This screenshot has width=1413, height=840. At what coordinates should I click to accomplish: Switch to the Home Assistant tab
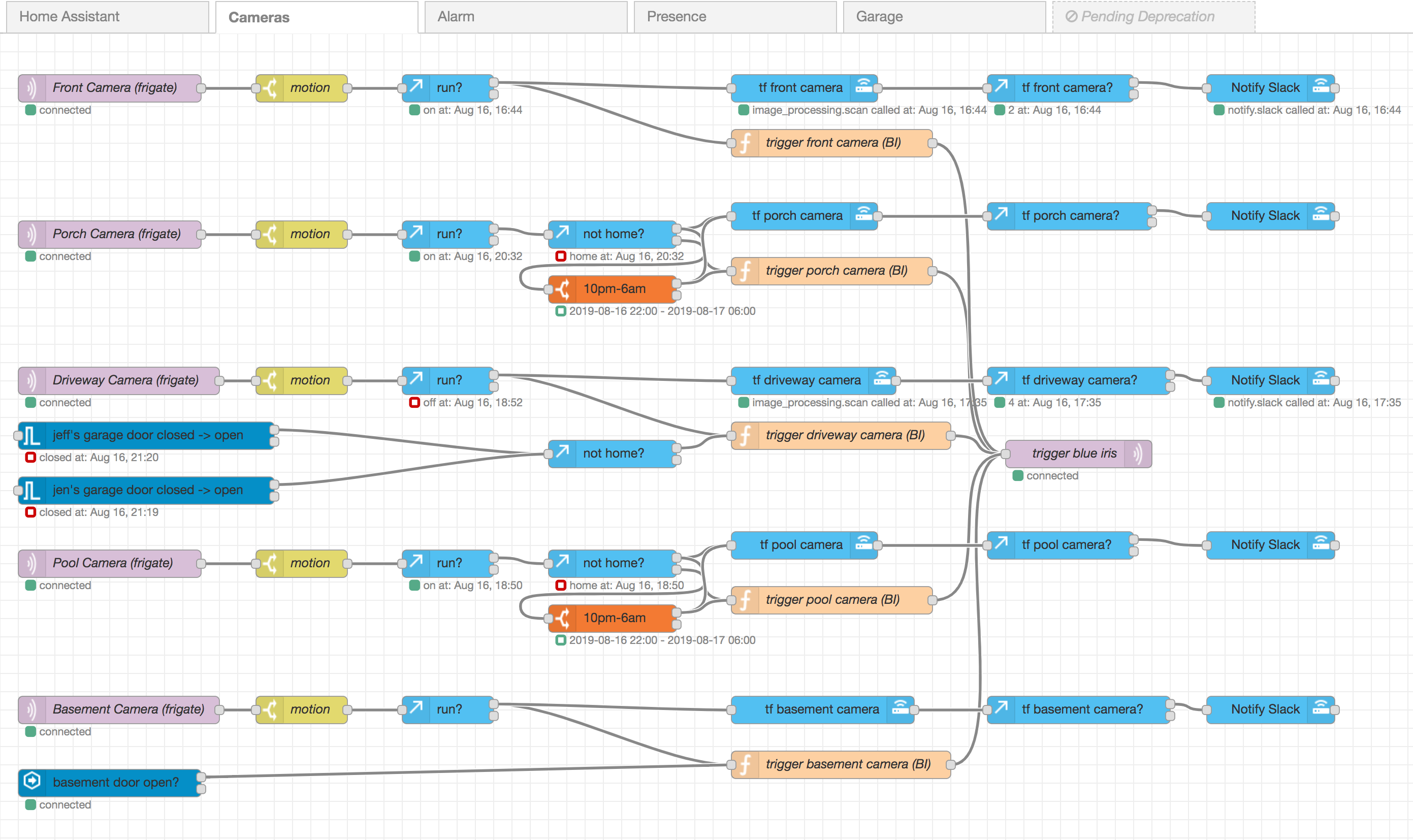click(108, 16)
